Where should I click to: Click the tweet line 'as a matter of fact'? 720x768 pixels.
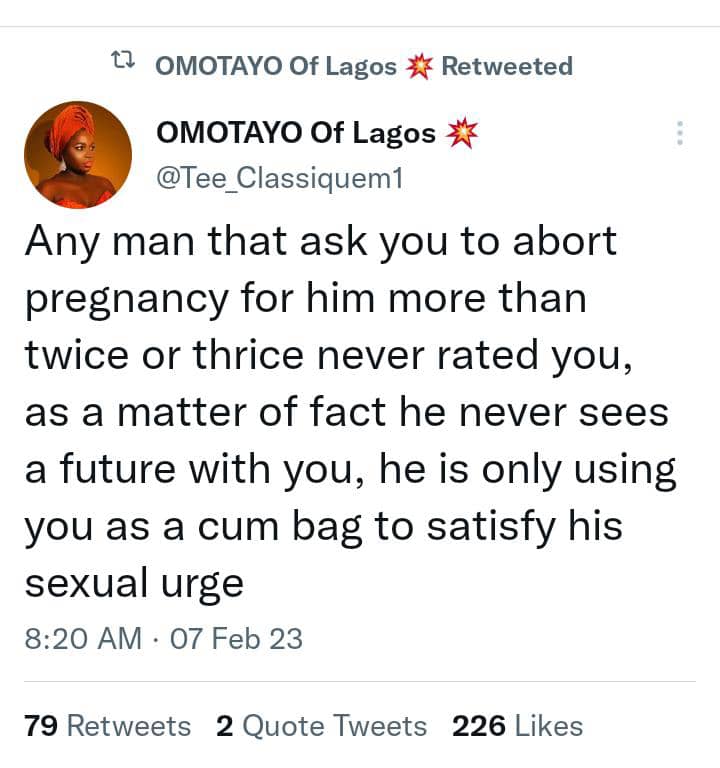point(346,412)
